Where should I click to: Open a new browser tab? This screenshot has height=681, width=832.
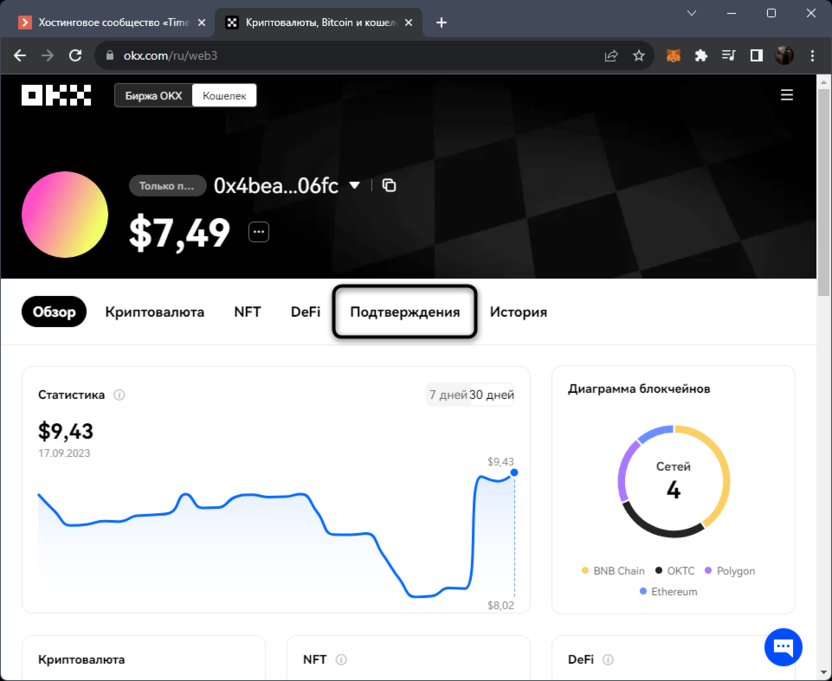441,22
